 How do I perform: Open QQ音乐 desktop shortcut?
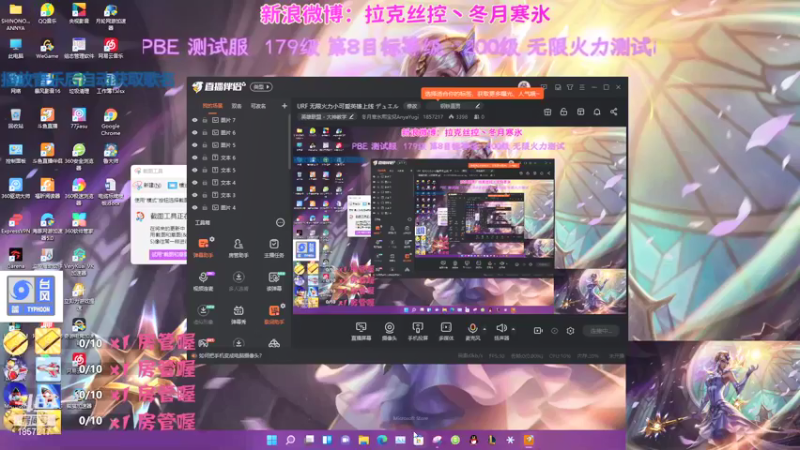[x=47, y=13]
